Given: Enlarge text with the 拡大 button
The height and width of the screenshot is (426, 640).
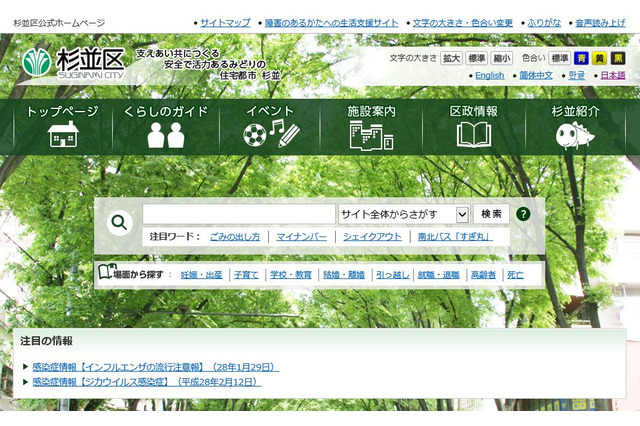Looking at the screenshot, I should click(451, 58).
